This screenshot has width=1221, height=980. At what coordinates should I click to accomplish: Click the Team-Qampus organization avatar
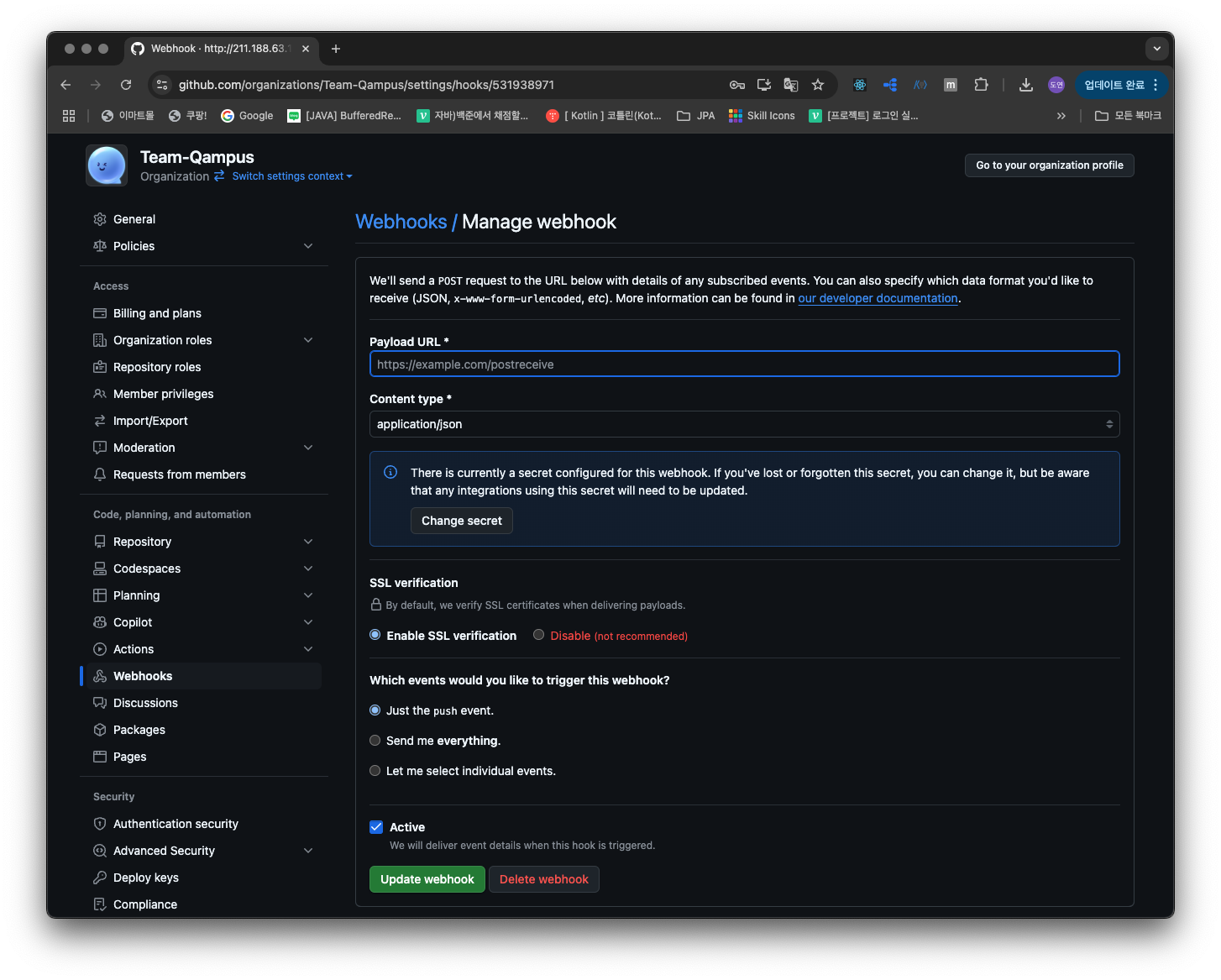pos(107,165)
